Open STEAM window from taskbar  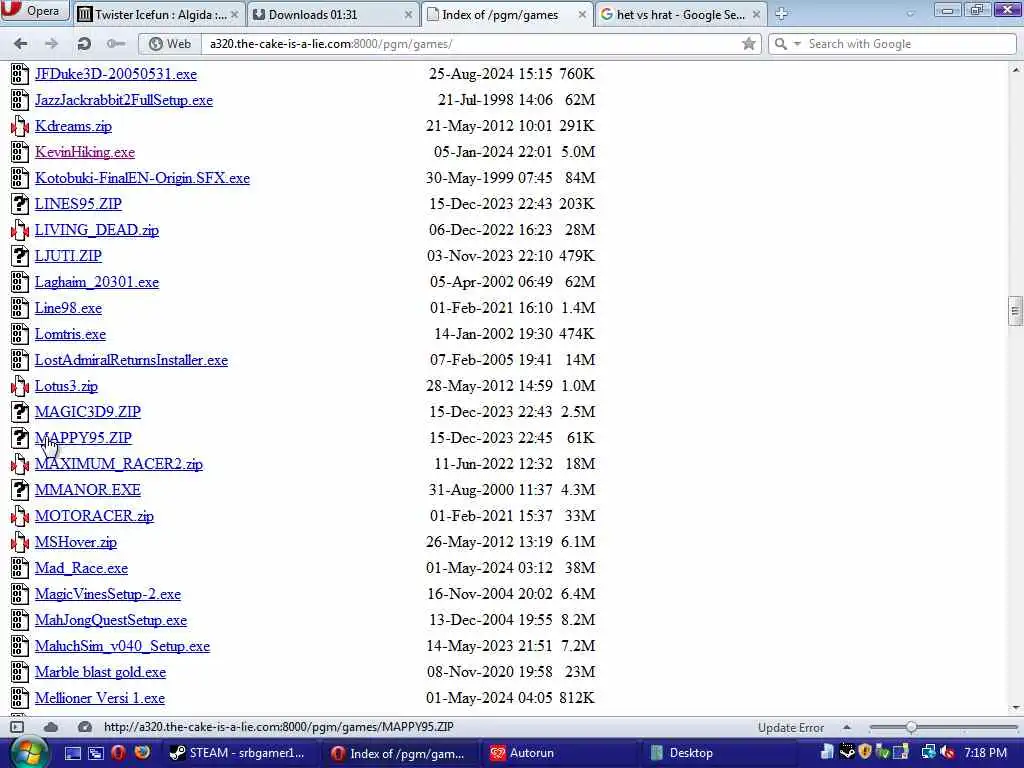click(x=239, y=753)
